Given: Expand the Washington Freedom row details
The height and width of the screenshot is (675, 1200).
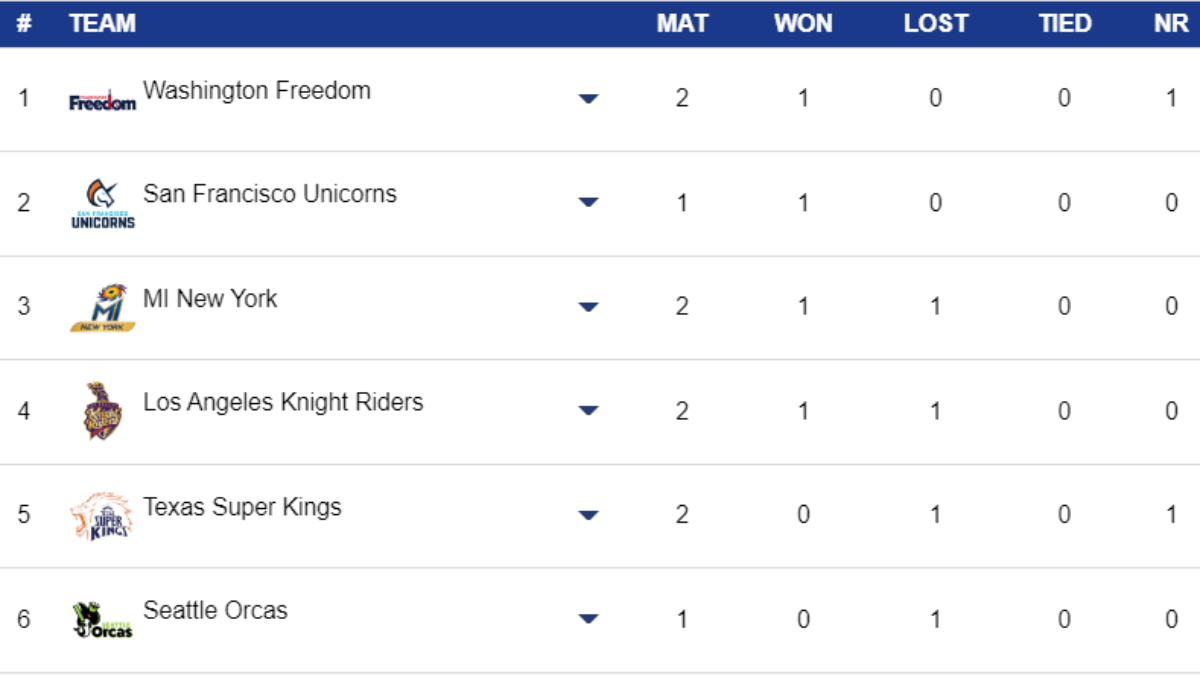Looking at the screenshot, I should [588, 99].
